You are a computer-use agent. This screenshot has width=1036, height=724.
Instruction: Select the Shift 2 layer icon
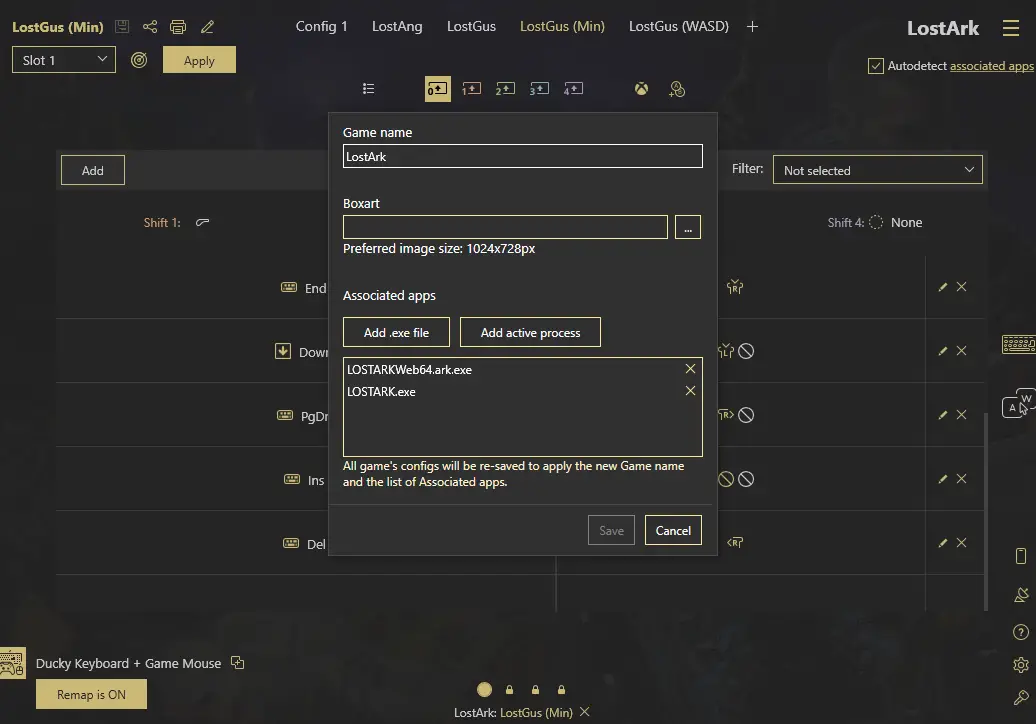point(505,89)
